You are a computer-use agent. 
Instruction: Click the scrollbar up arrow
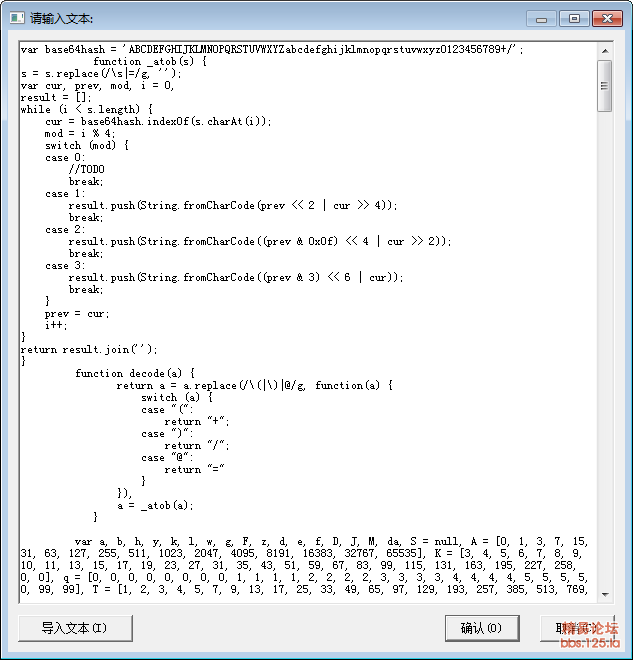(x=605, y=51)
